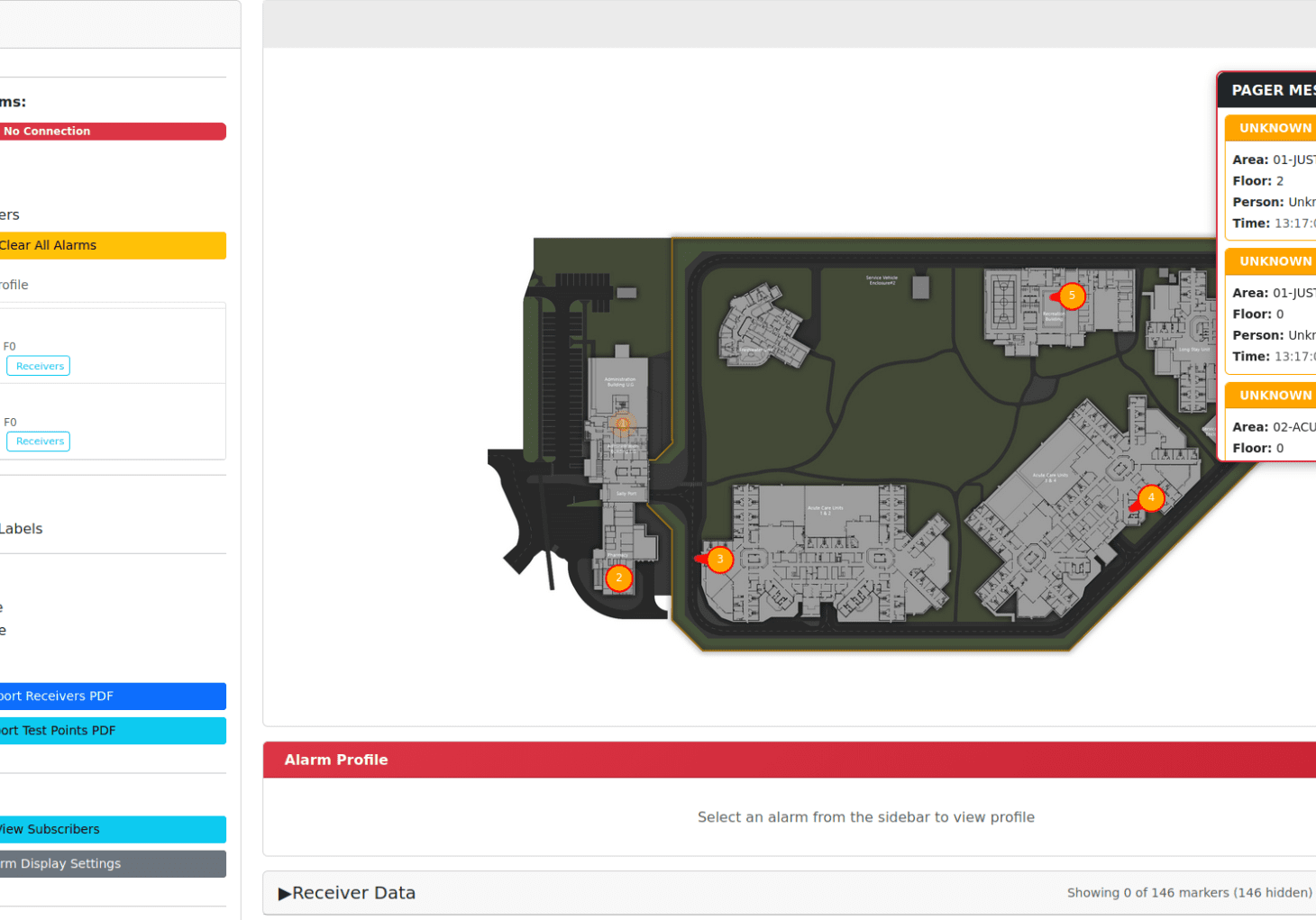Click the pager panel header reading PAGER MES

coord(1267,90)
